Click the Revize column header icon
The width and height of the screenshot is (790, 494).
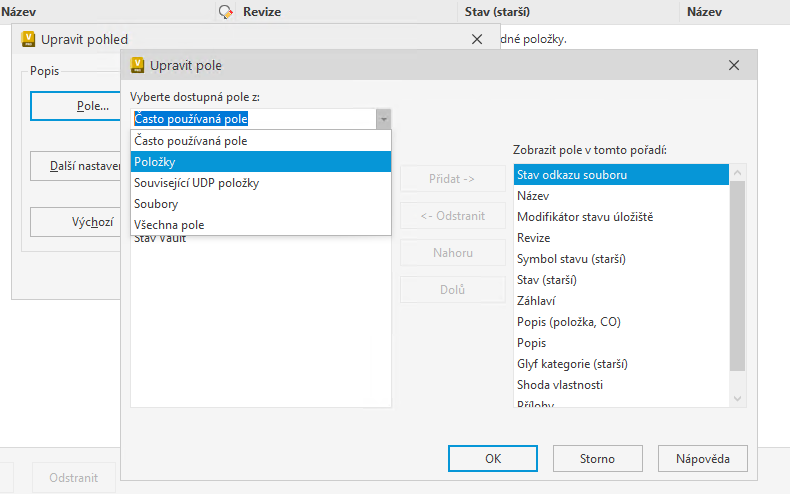pyautogui.click(x=226, y=12)
